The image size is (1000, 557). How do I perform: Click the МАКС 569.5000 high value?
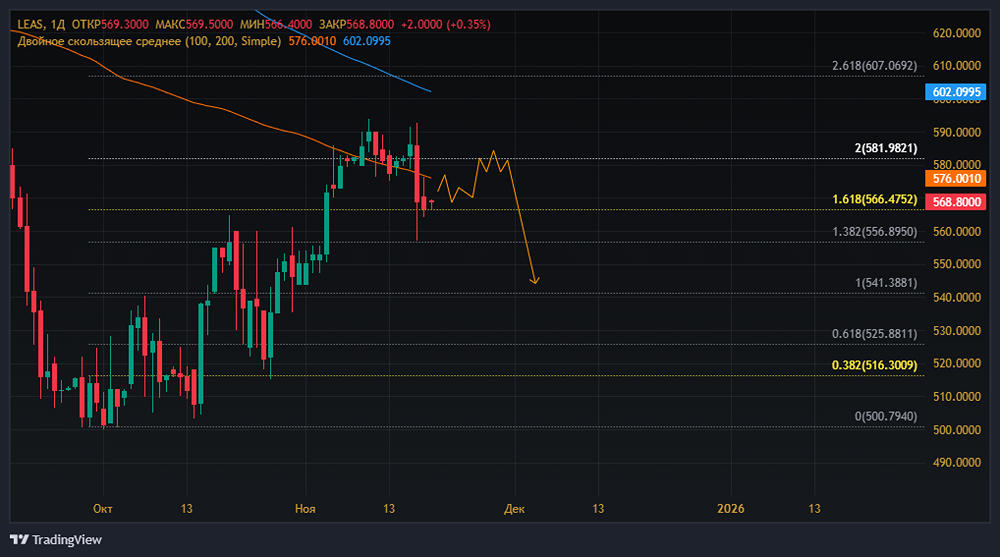click(x=194, y=24)
